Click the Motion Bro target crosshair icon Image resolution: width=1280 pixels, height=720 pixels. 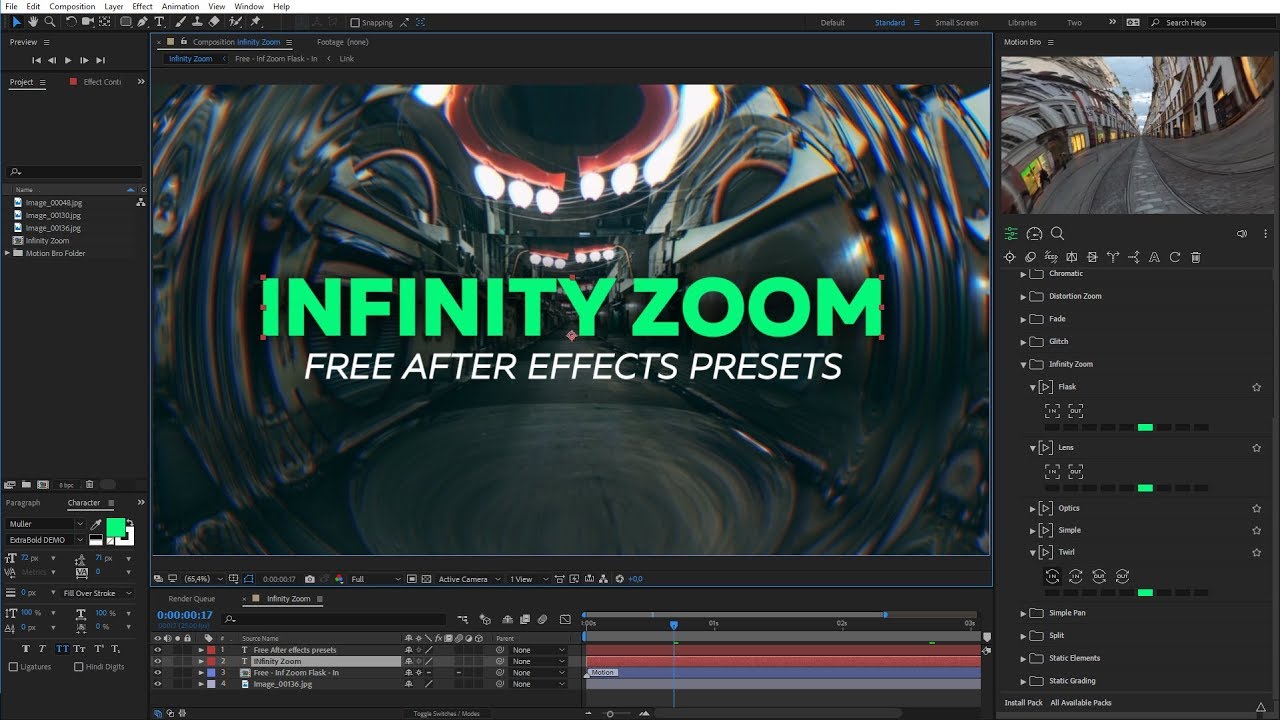[x=1009, y=257]
